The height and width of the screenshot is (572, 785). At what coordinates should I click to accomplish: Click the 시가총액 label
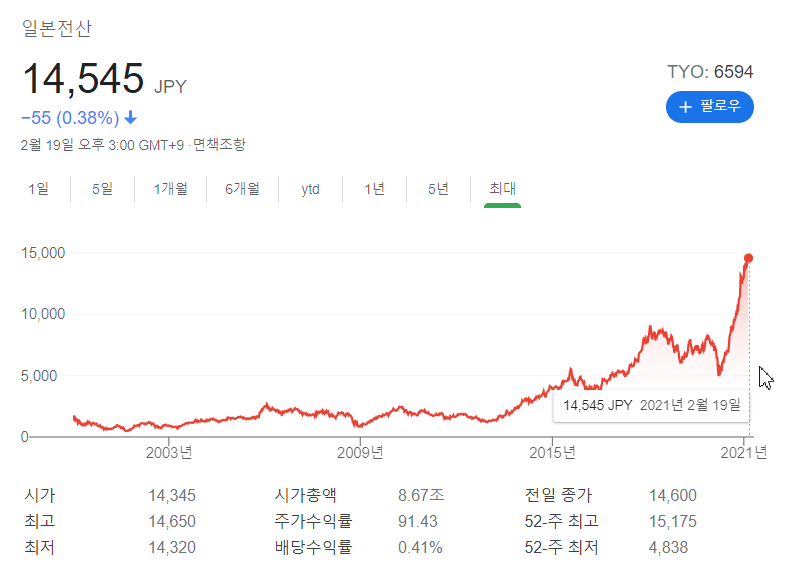click(305, 495)
